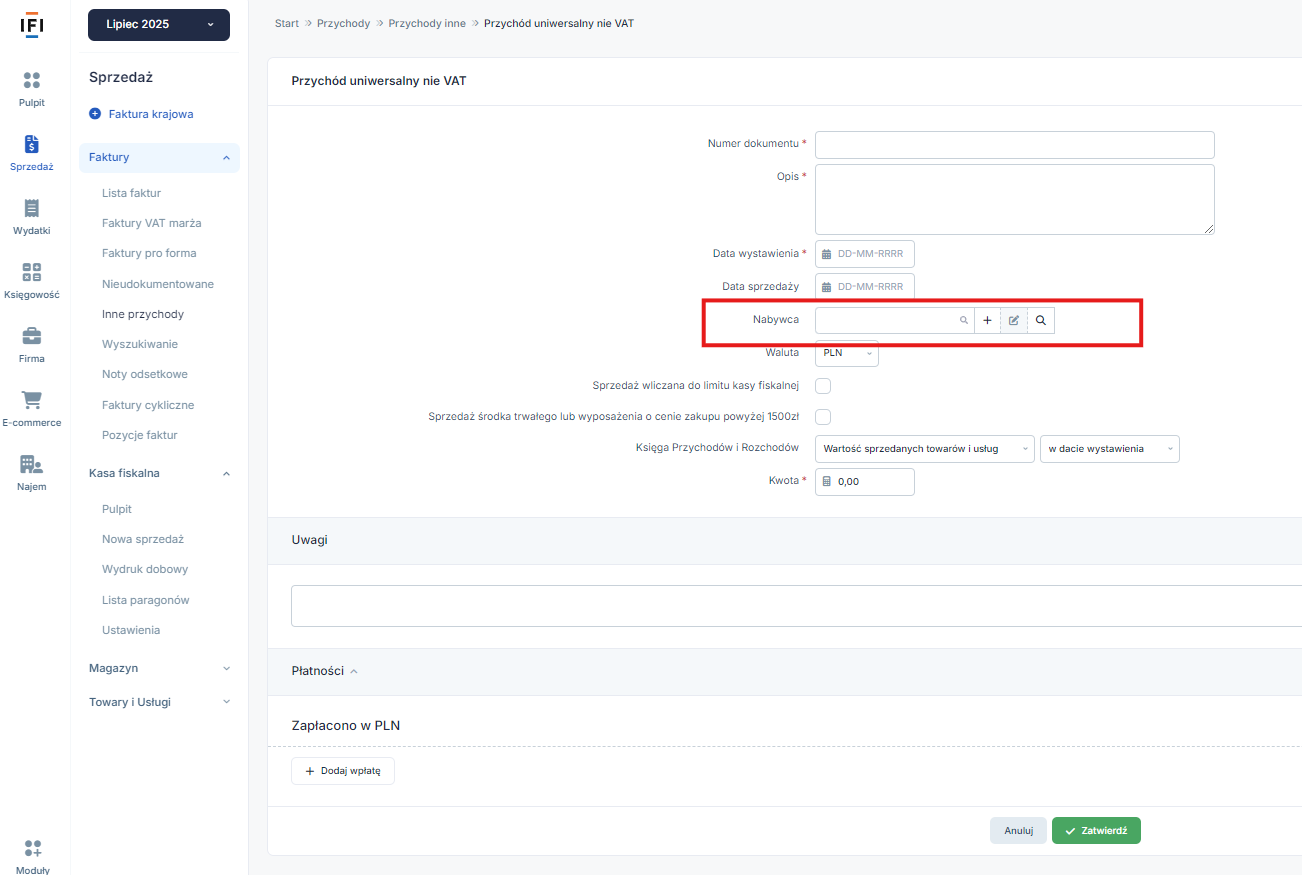Click the plus icon to add Nabywca
Viewport: 1302px width, 875px height.
[x=987, y=320]
